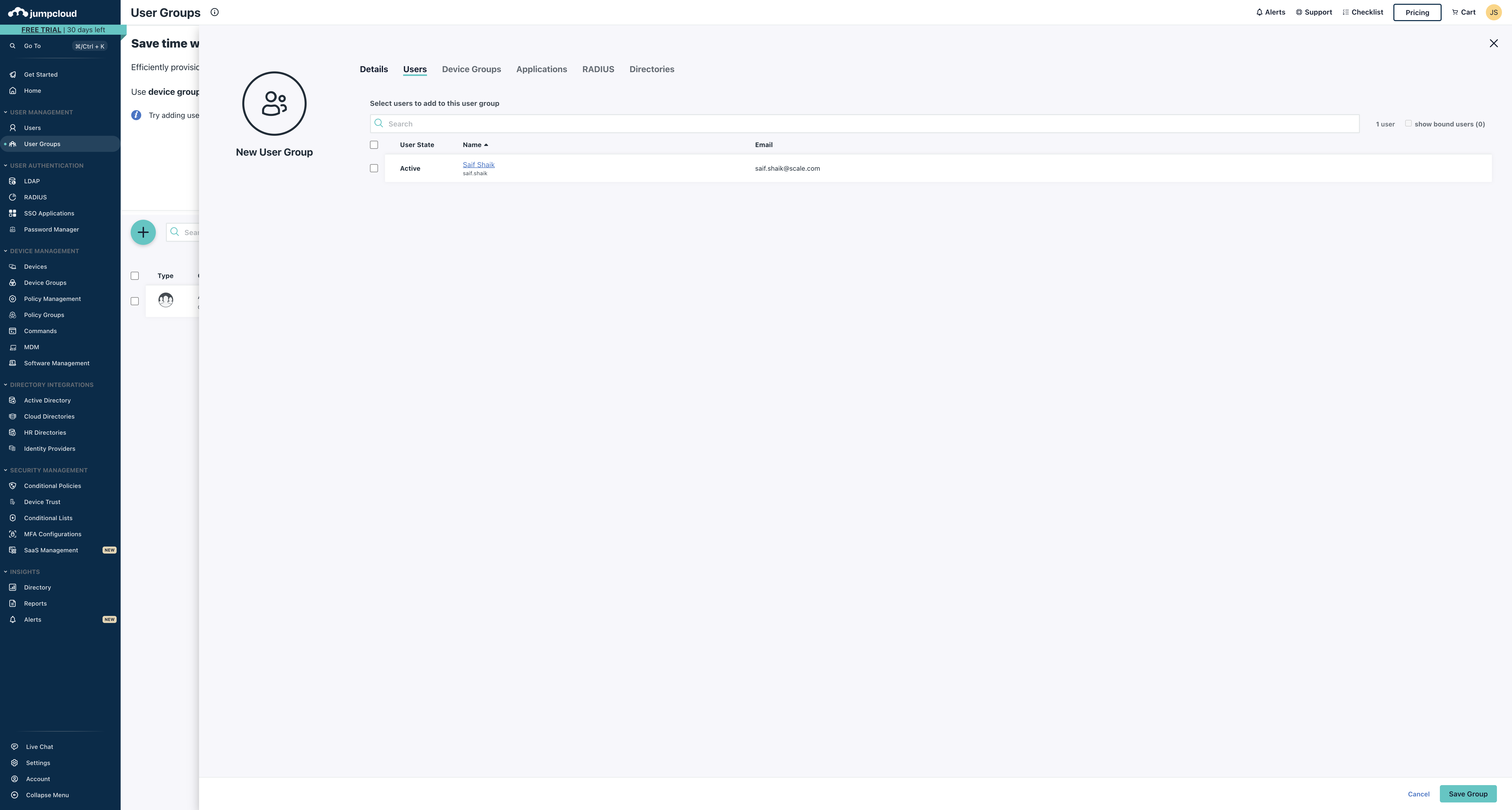Click the MFA Configurations icon
Image resolution: width=1512 pixels, height=810 pixels.
12,534
